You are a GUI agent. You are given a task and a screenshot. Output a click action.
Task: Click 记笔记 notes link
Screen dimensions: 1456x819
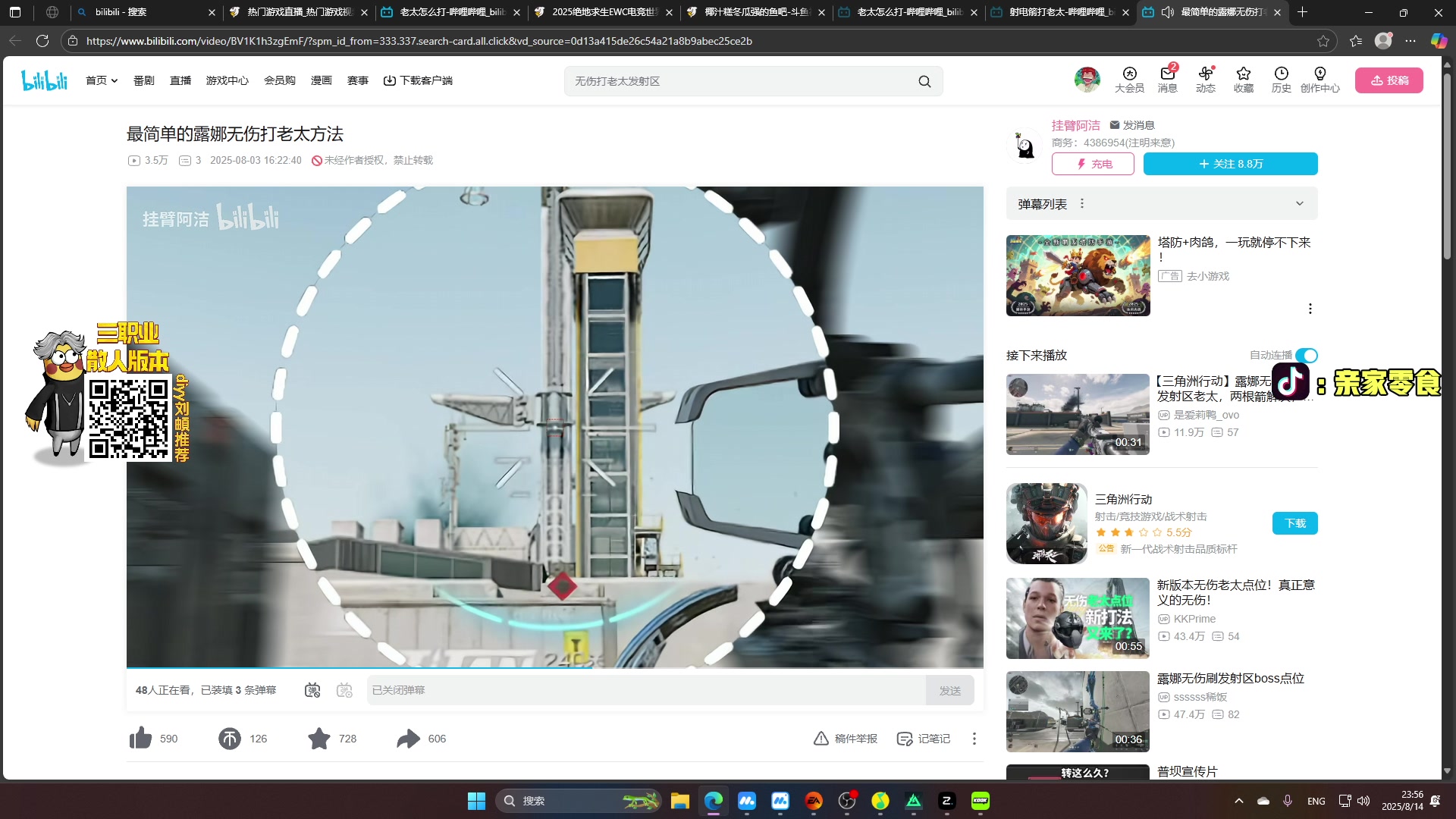click(x=924, y=739)
